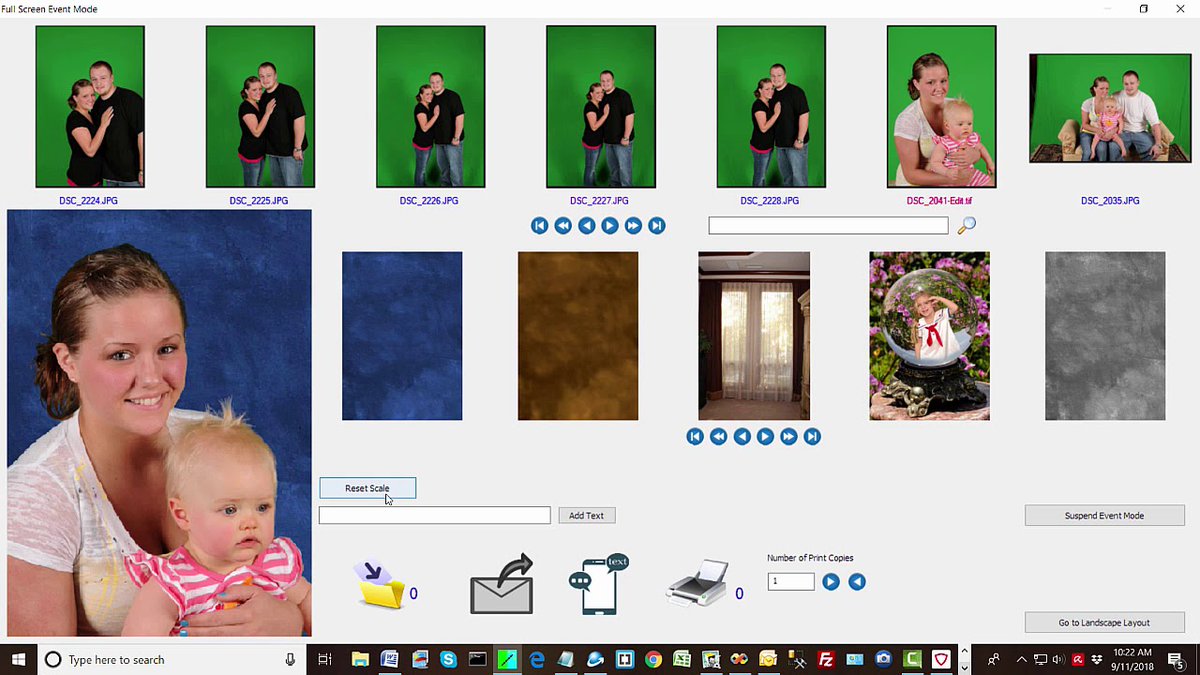Click the Add Text button
Screen dimensions: 1200x675
coord(586,516)
